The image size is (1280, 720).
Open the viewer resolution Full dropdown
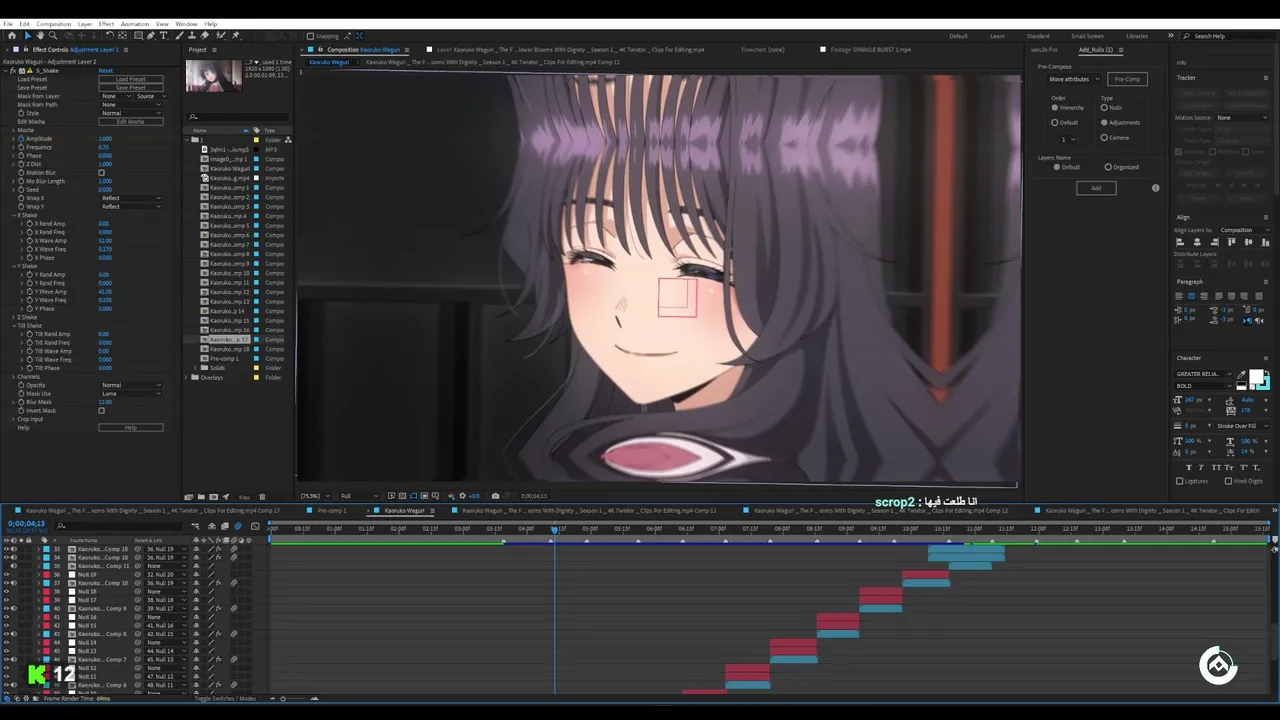pos(359,496)
